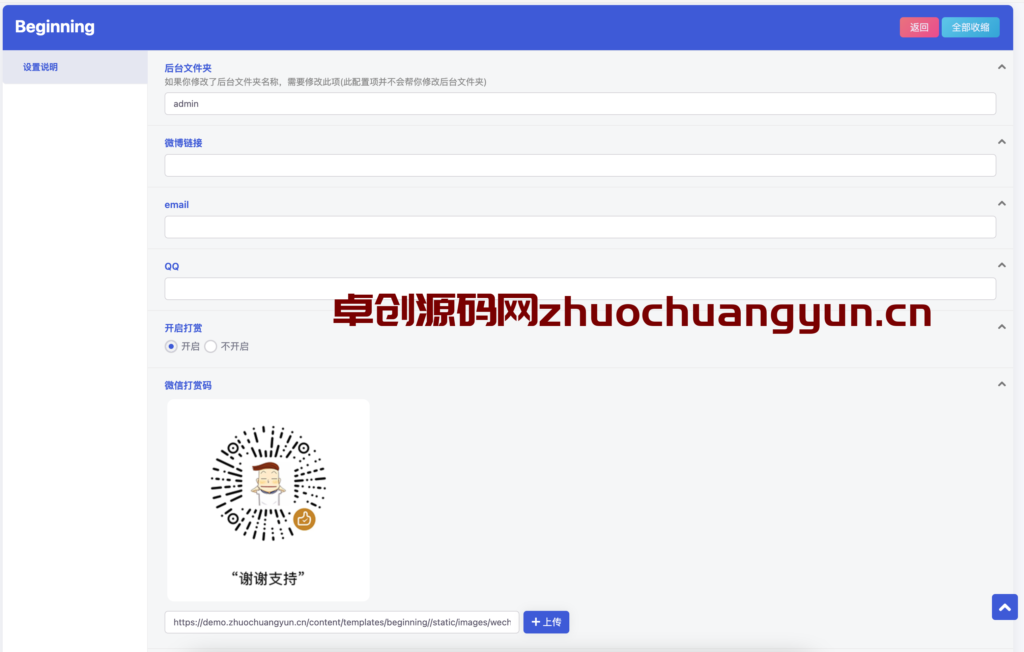Screen dimensions: 1024x652
Task: Click the red 返回 button
Action: click(919, 27)
